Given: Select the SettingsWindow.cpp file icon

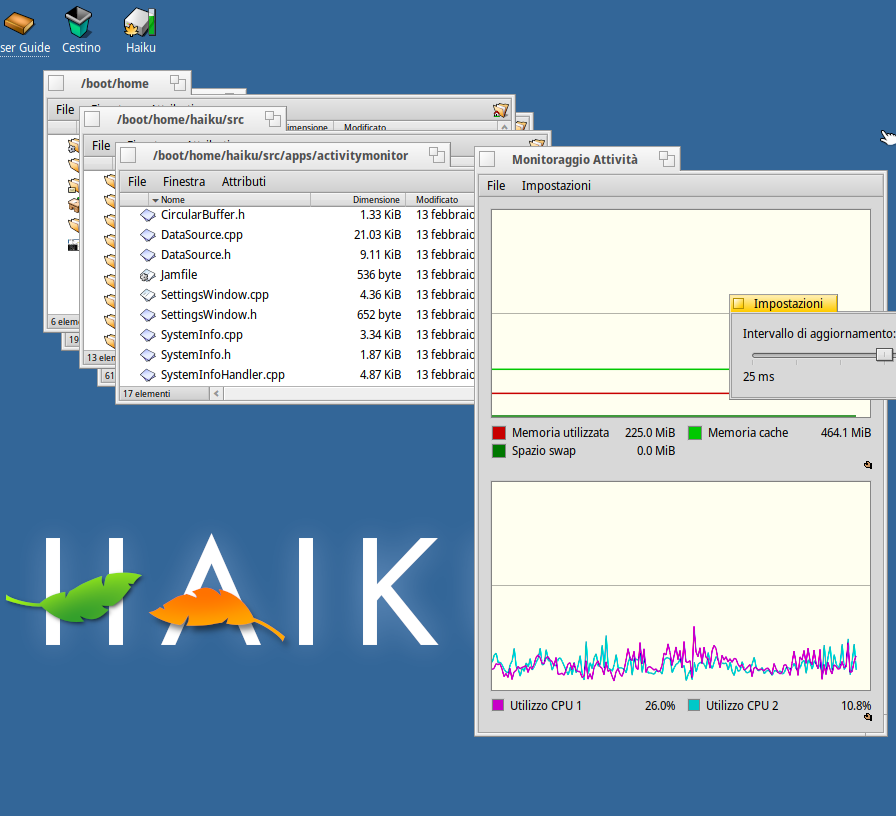Looking at the screenshot, I should coord(148,295).
